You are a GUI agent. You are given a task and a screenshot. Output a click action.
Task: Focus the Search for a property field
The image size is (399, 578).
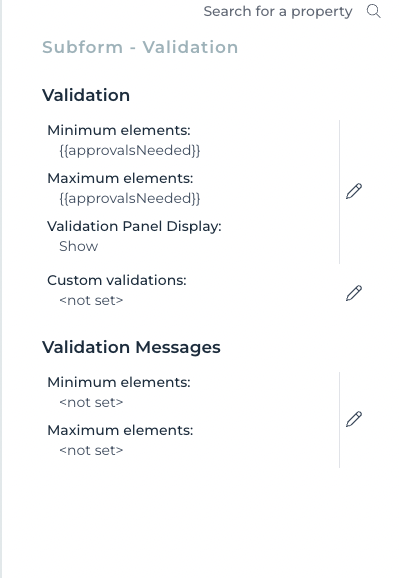(x=278, y=11)
